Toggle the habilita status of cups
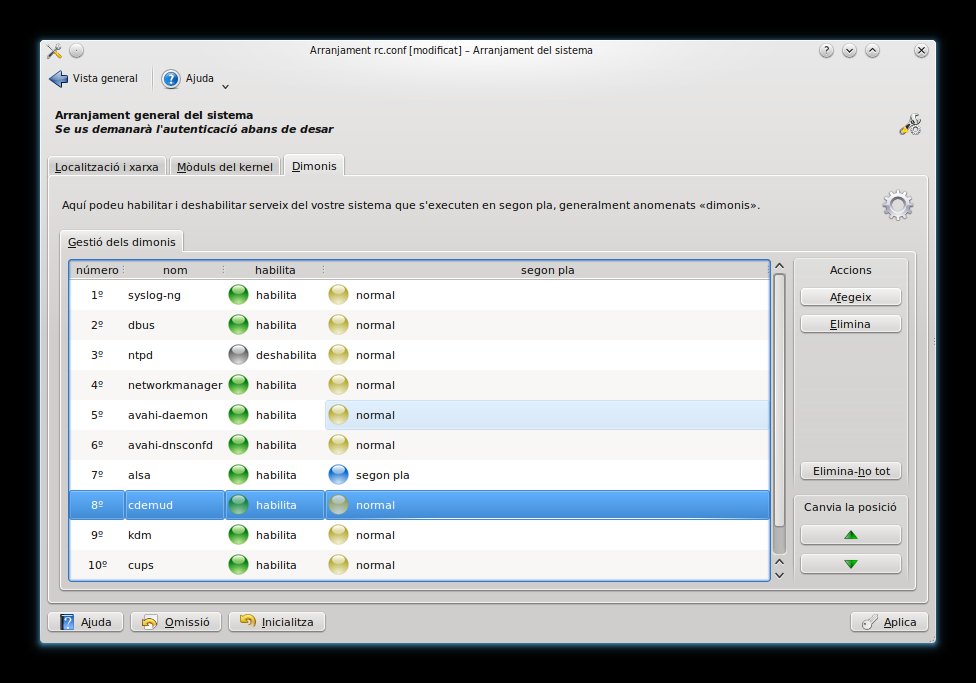 pos(238,565)
